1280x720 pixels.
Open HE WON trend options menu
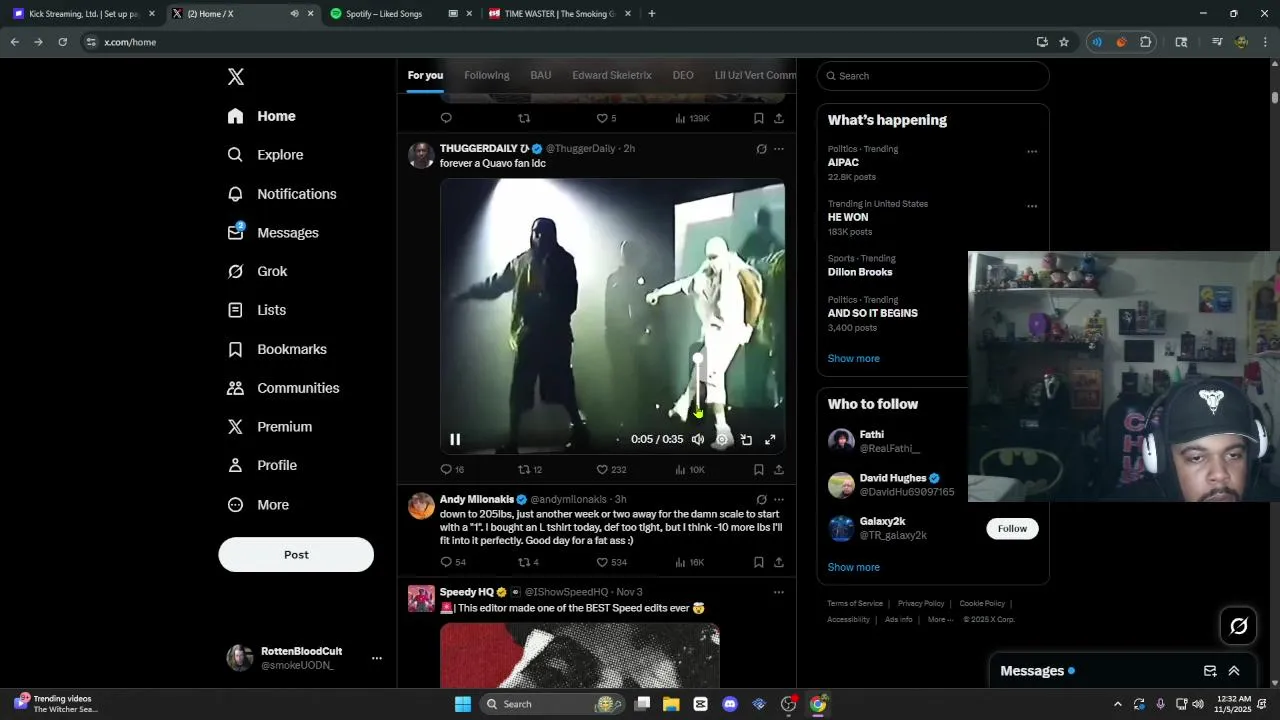[x=1032, y=207]
